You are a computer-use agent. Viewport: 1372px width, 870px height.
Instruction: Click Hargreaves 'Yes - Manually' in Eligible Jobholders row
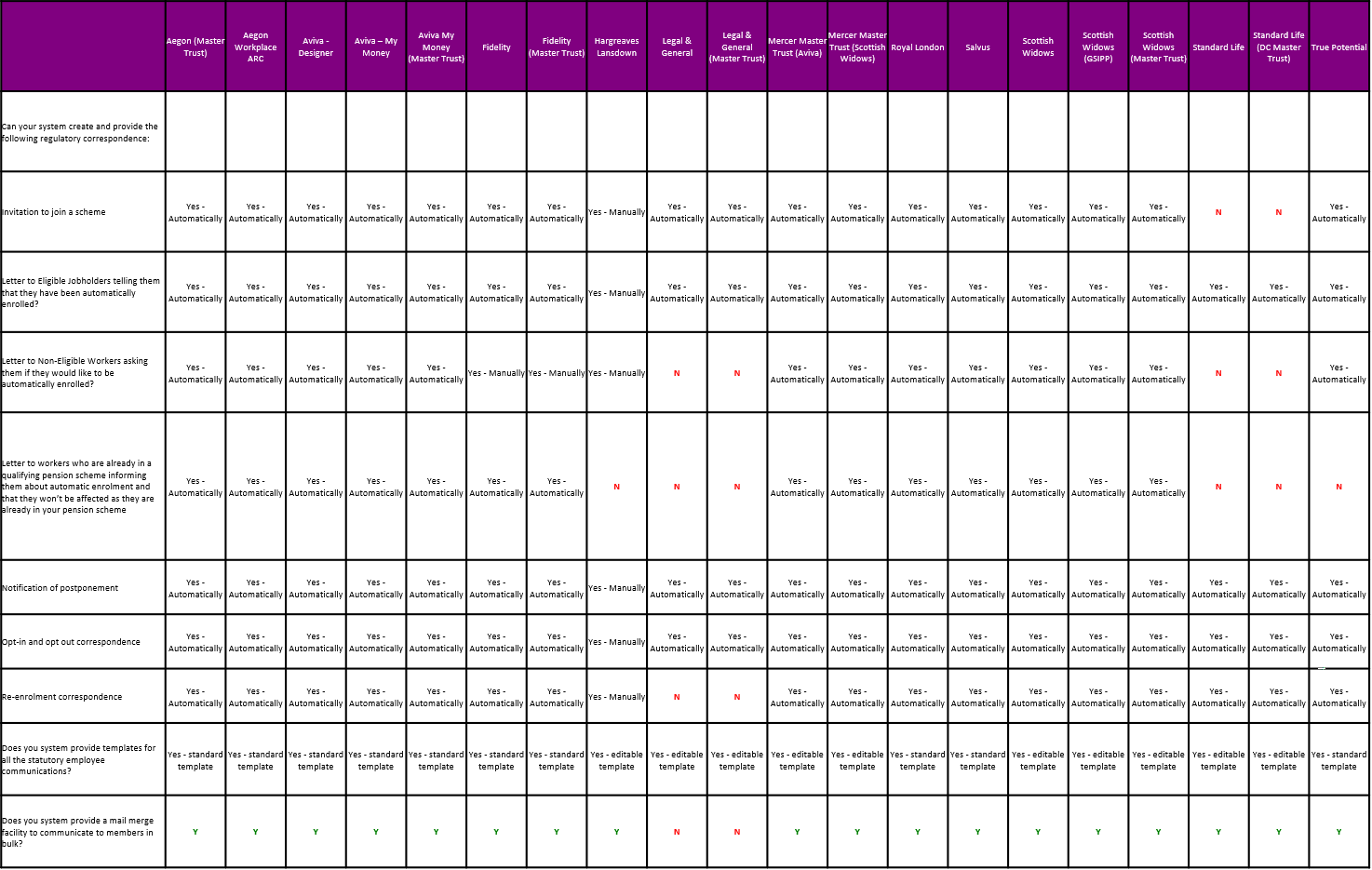pyautogui.click(x=617, y=293)
